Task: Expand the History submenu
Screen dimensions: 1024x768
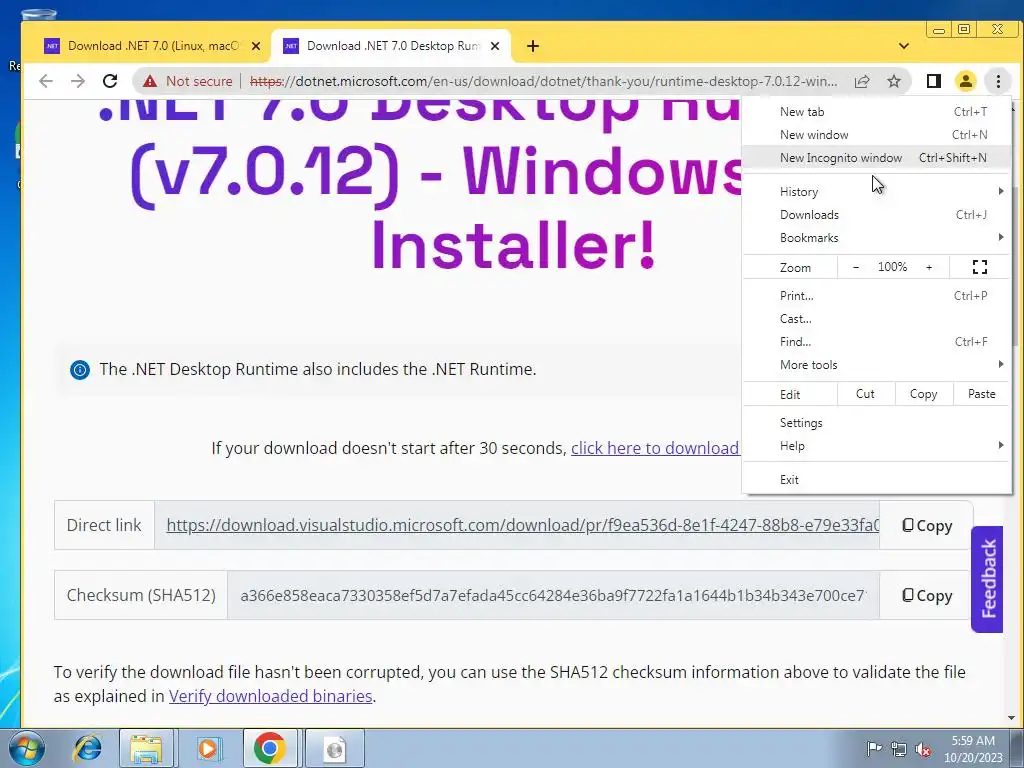Action: pos(876,191)
